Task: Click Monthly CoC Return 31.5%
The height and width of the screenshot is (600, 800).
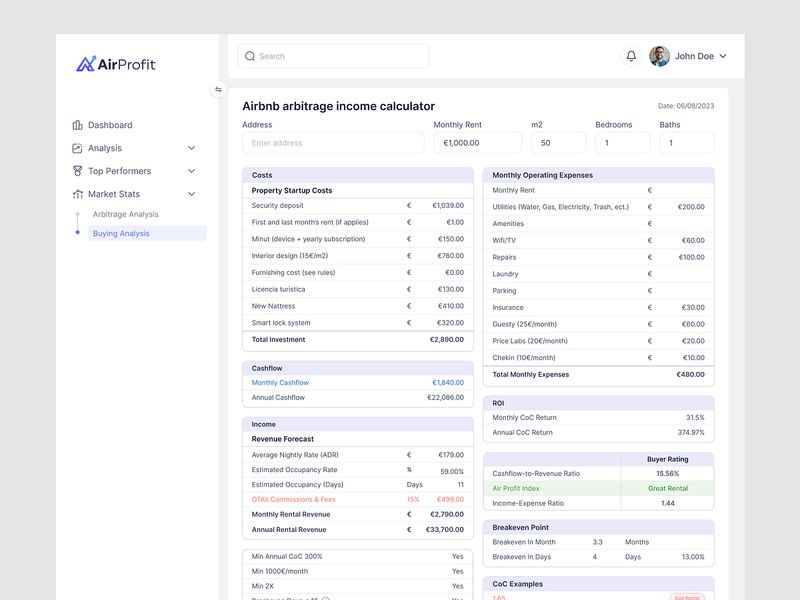Action: point(695,417)
